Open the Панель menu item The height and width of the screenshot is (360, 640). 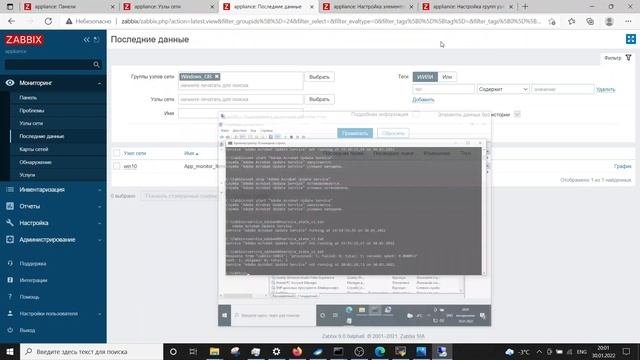click(x=28, y=98)
